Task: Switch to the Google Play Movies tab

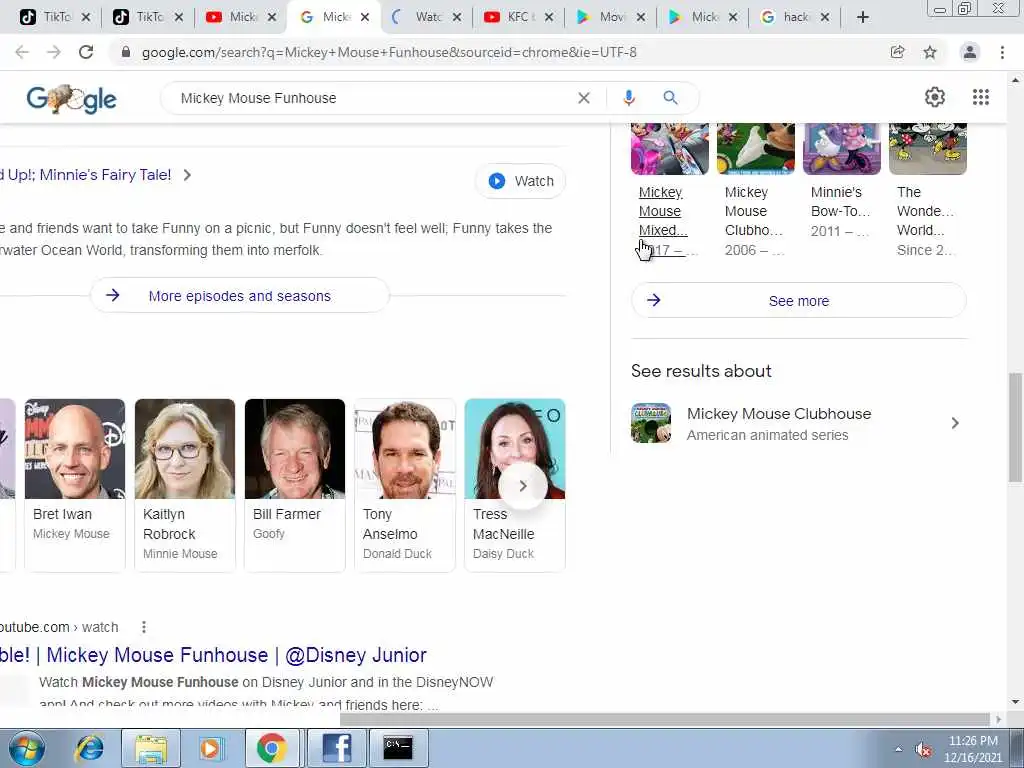Action: [x=611, y=17]
